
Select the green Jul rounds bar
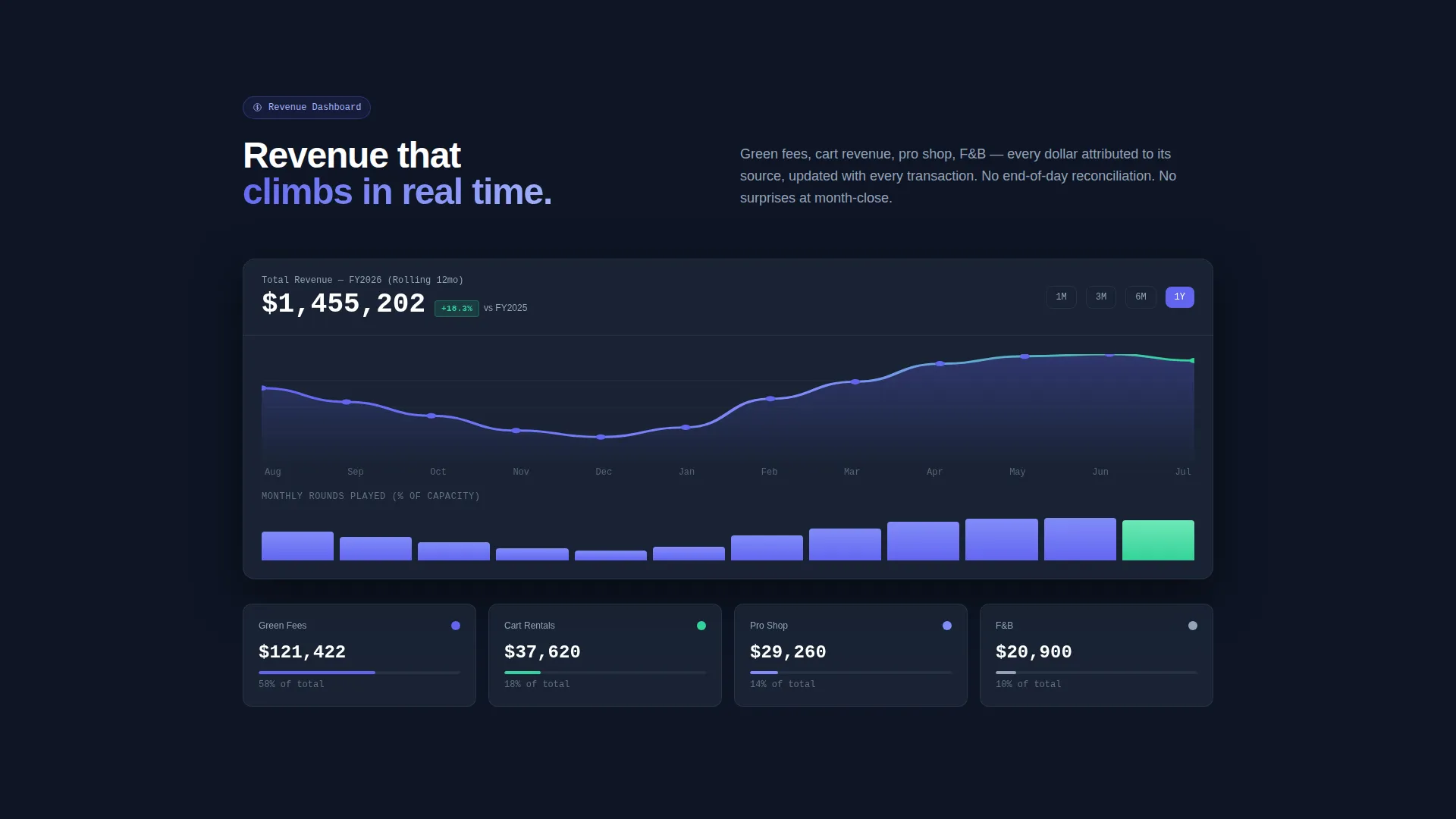coord(1158,540)
